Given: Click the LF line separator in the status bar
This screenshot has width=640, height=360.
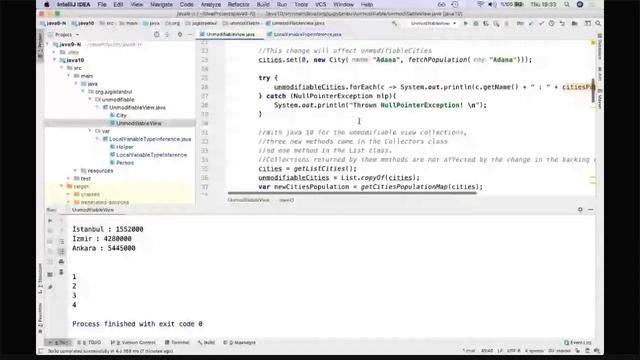Looking at the screenshot, I should 500,351.
